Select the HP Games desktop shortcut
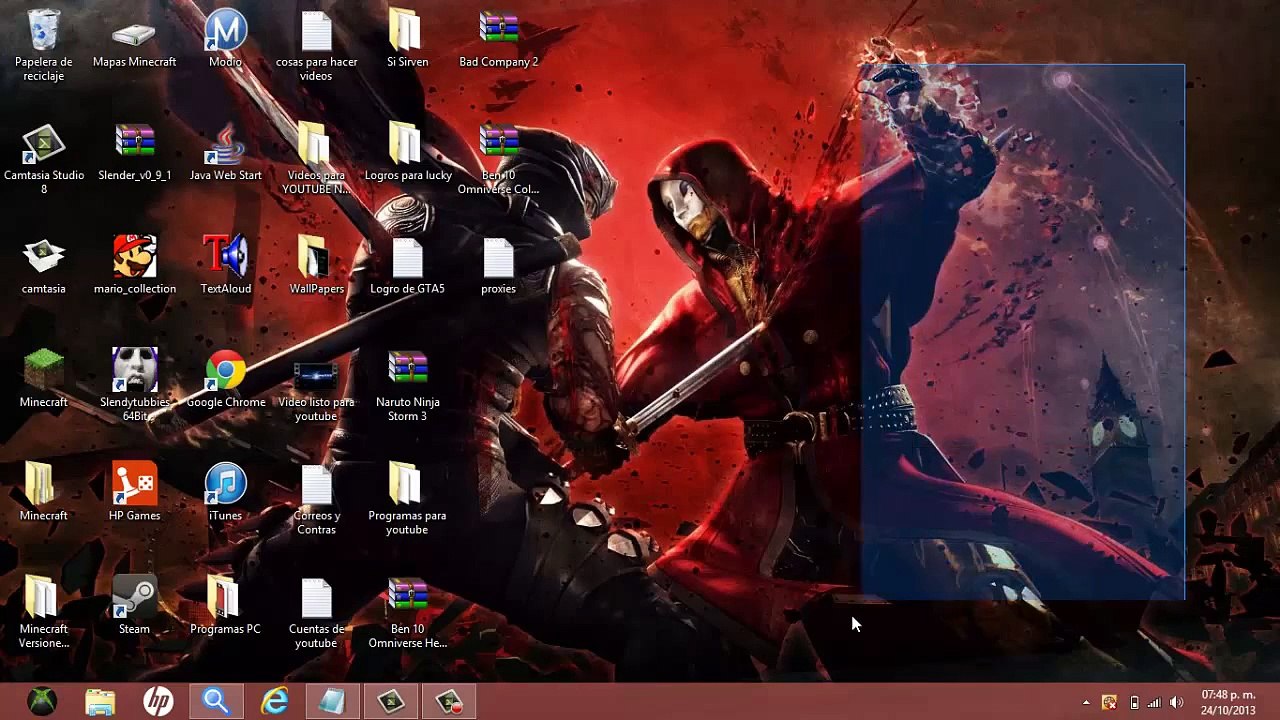1280x720 pixels. point(134,486)
